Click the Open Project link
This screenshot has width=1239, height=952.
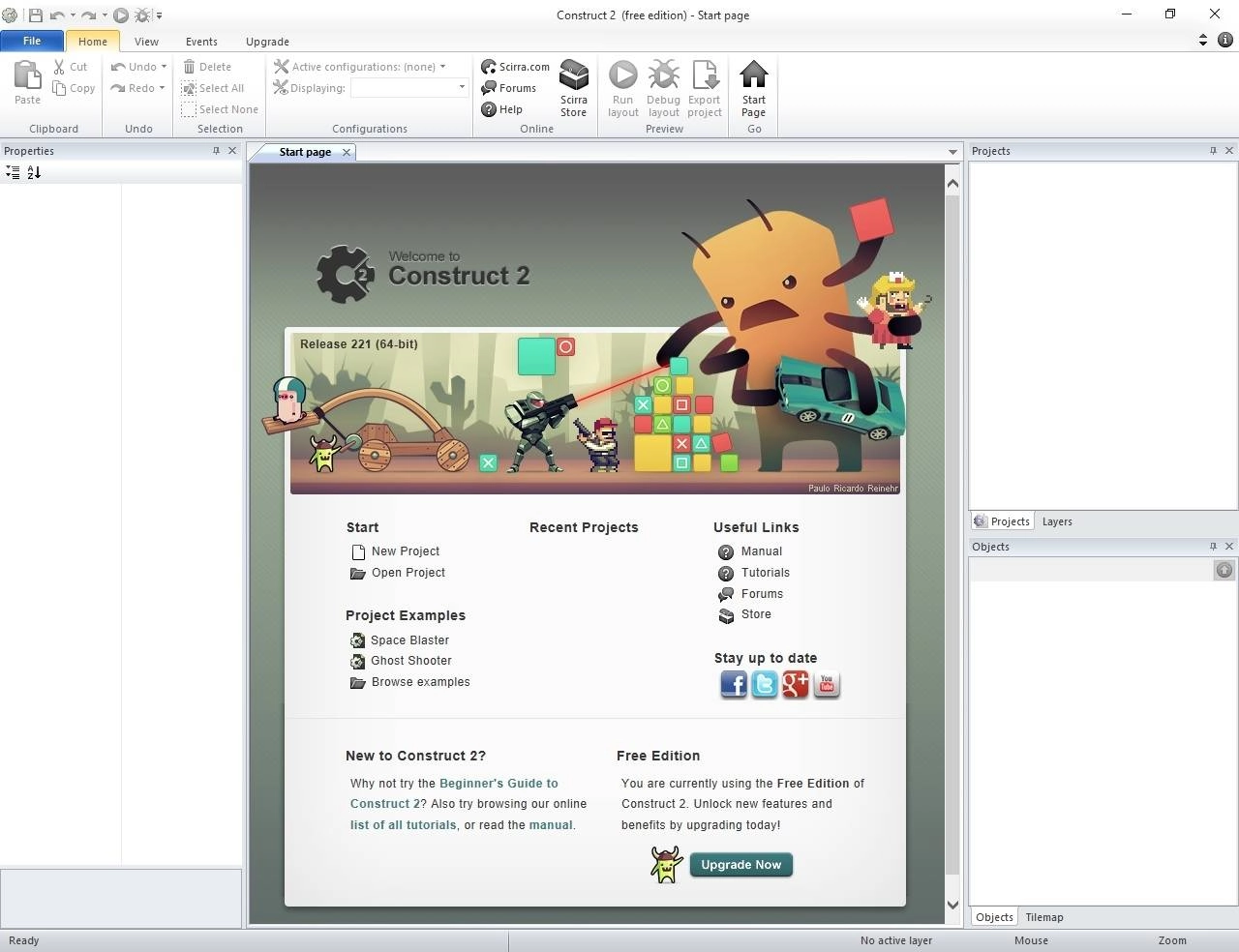pyautogui.click(x=408, y=573)
